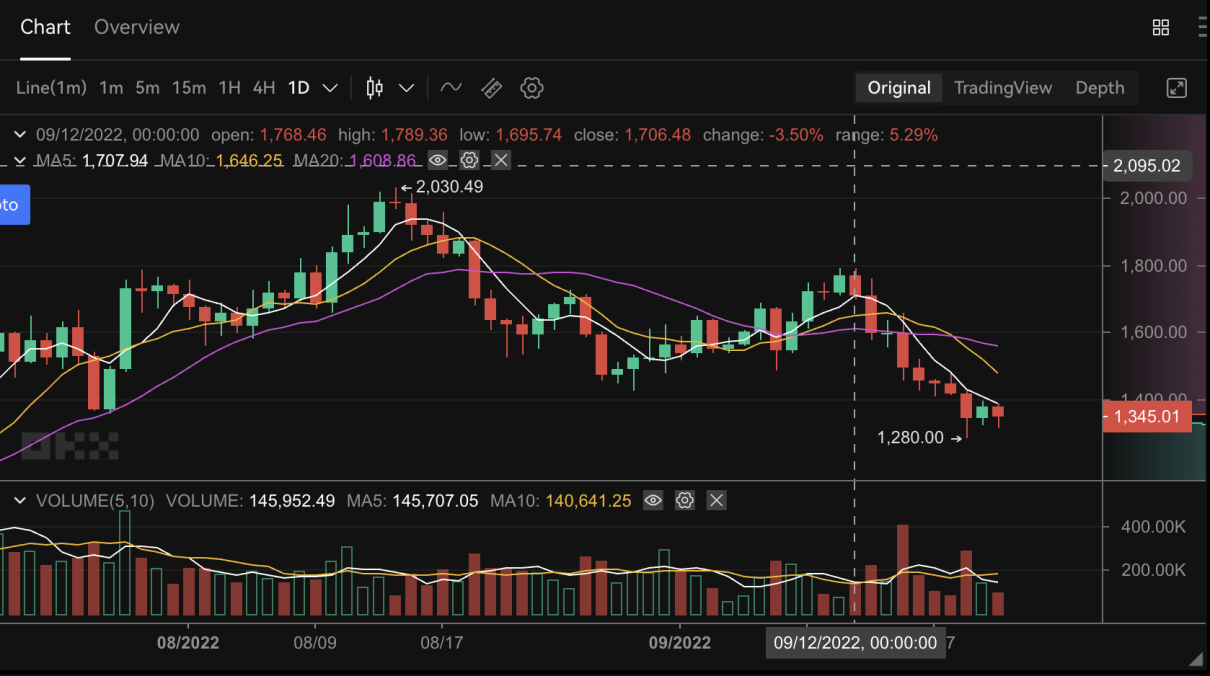Hide VOLUME indicator using eye icon
The image size is (1210, 676).
pyautogui.click(x=653, y=500)
